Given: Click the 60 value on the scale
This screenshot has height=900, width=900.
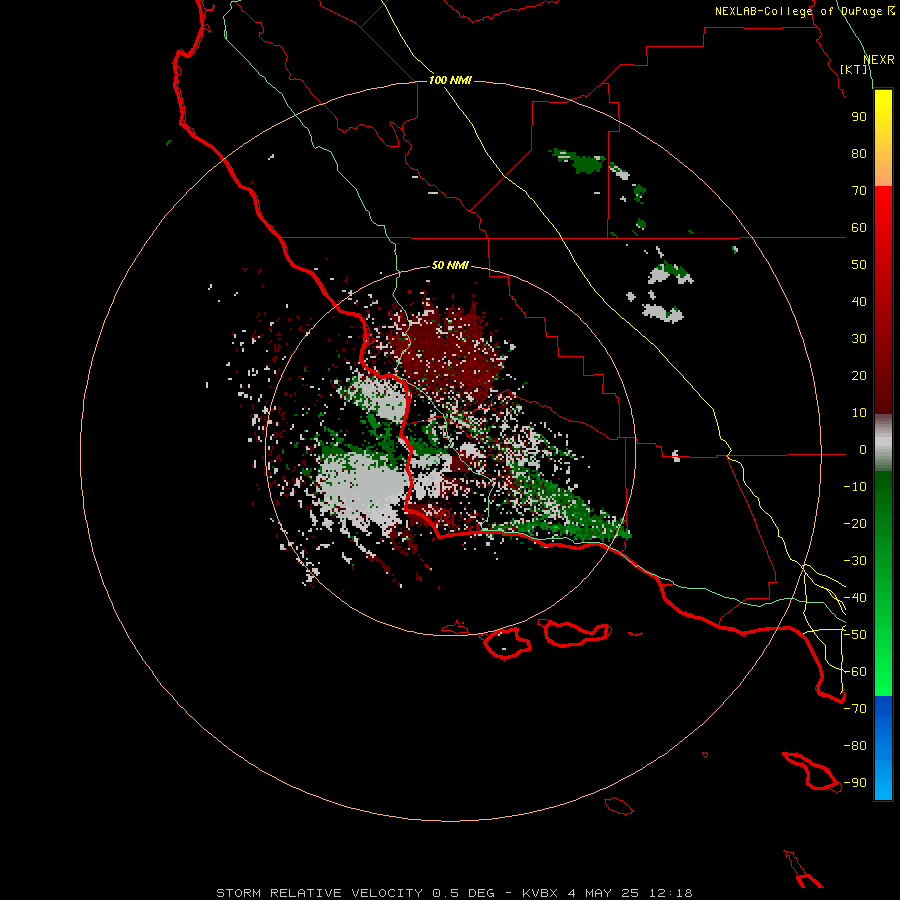Looking at the screenshot, I should [859, 228].
